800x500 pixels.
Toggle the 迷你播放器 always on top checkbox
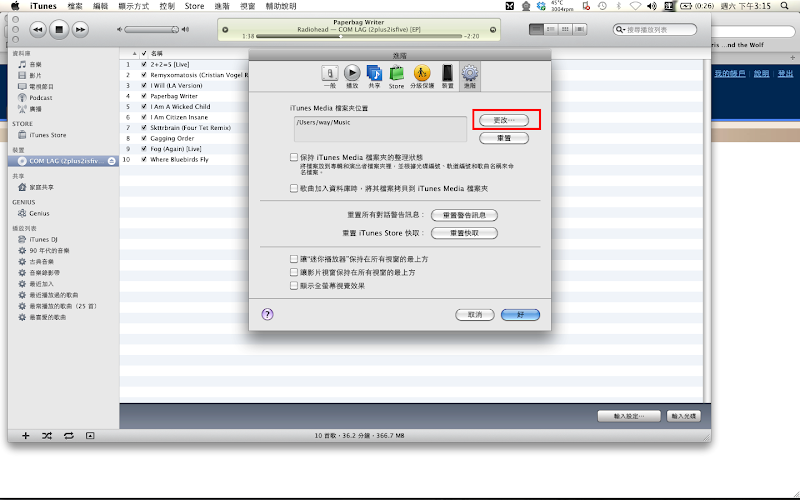coord(294,259)
